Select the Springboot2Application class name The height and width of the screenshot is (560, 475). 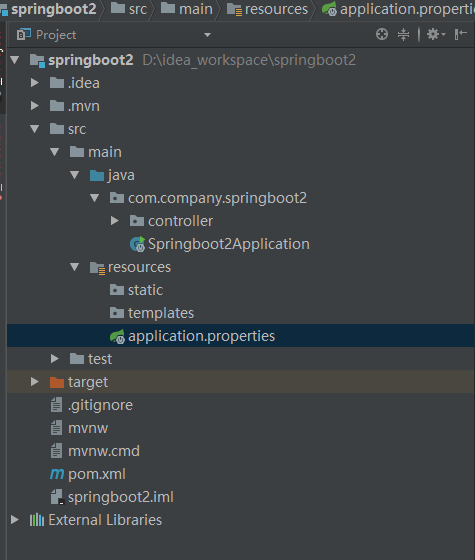coord(229,245)
